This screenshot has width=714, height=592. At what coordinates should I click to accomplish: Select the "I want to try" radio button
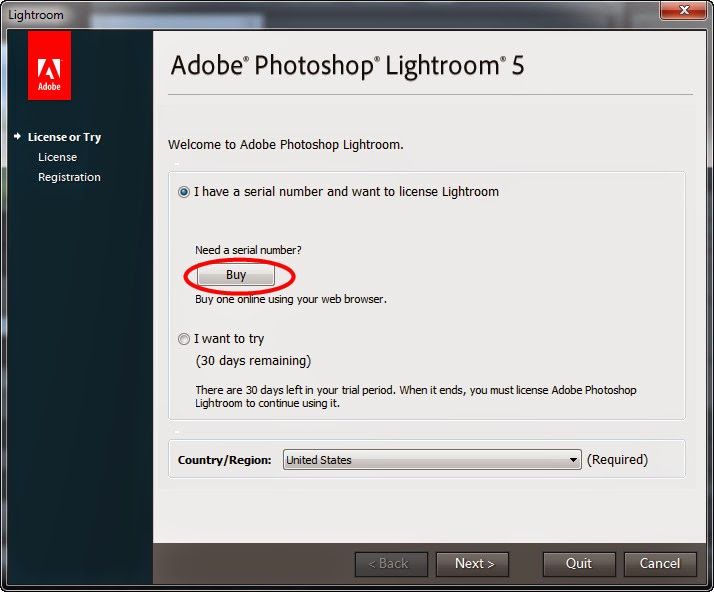[184, 339]
